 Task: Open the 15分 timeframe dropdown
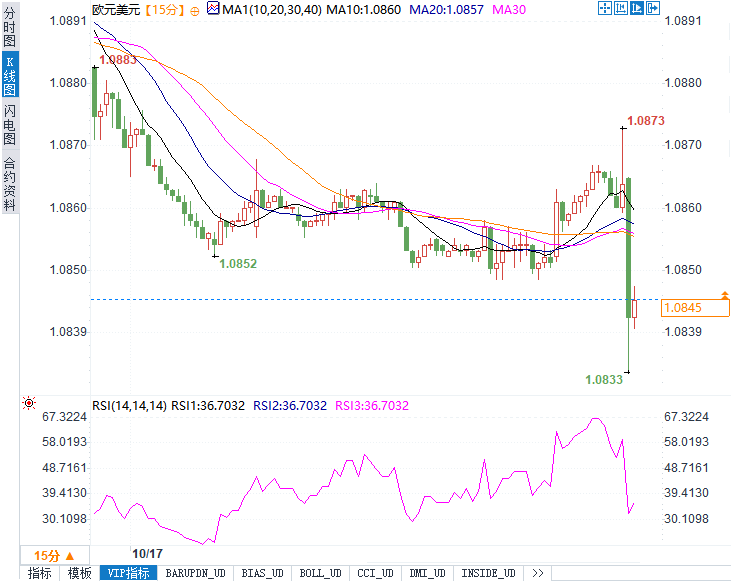[55, 555]
